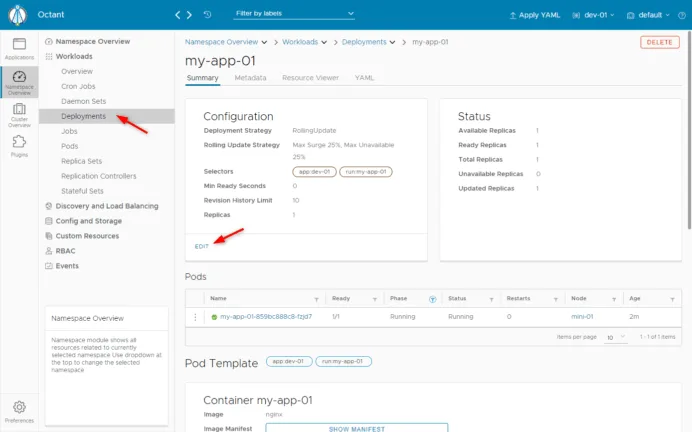Image resolution: width=692 pixels, height=432 pixels.
Task: Click EDIT in the Configuration card
Action: 202,247
